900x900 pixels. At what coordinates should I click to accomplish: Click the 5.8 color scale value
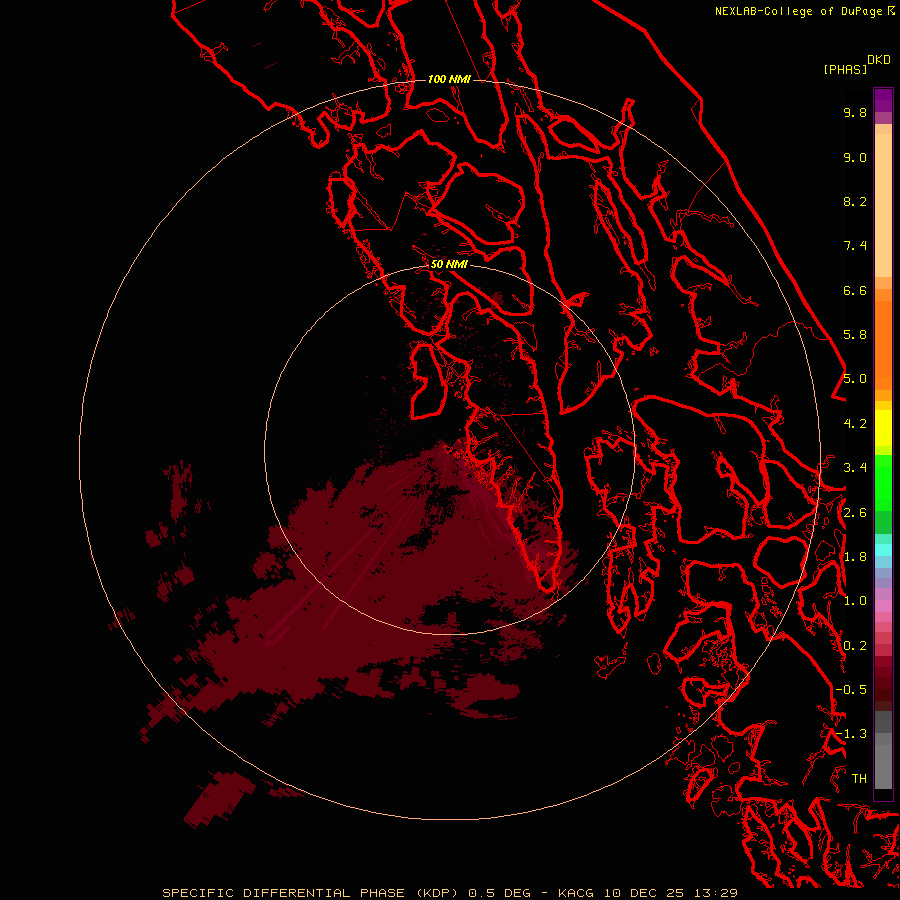(x=855, y=335)
